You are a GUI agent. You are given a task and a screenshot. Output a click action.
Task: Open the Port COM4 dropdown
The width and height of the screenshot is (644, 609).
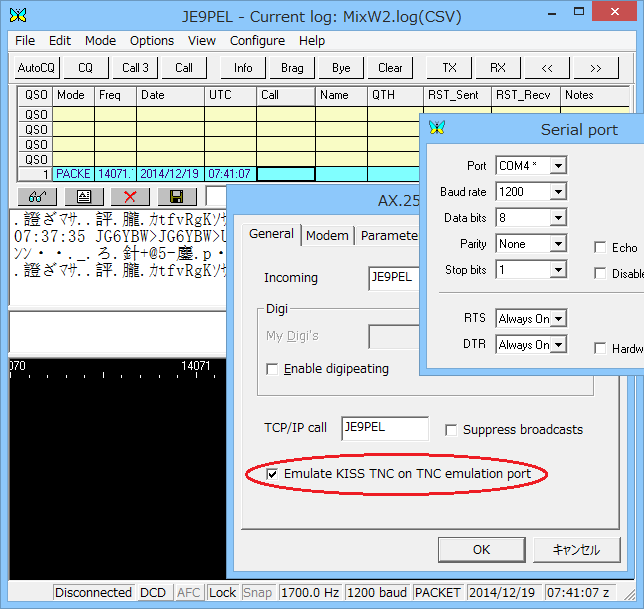[558, 165]
